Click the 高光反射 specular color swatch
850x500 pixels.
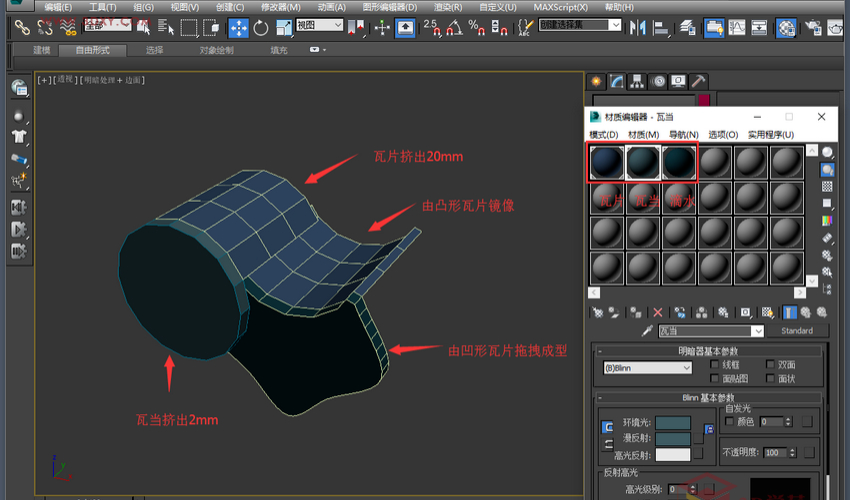(x=673, y=454)
